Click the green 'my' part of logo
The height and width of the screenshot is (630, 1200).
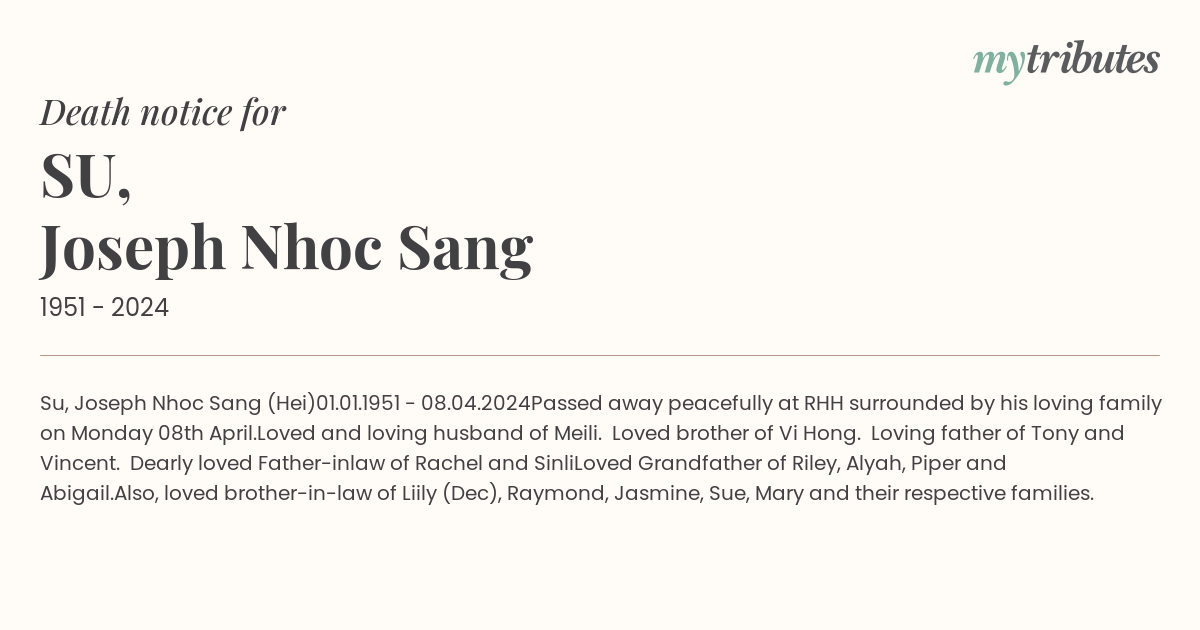[999, 65]
